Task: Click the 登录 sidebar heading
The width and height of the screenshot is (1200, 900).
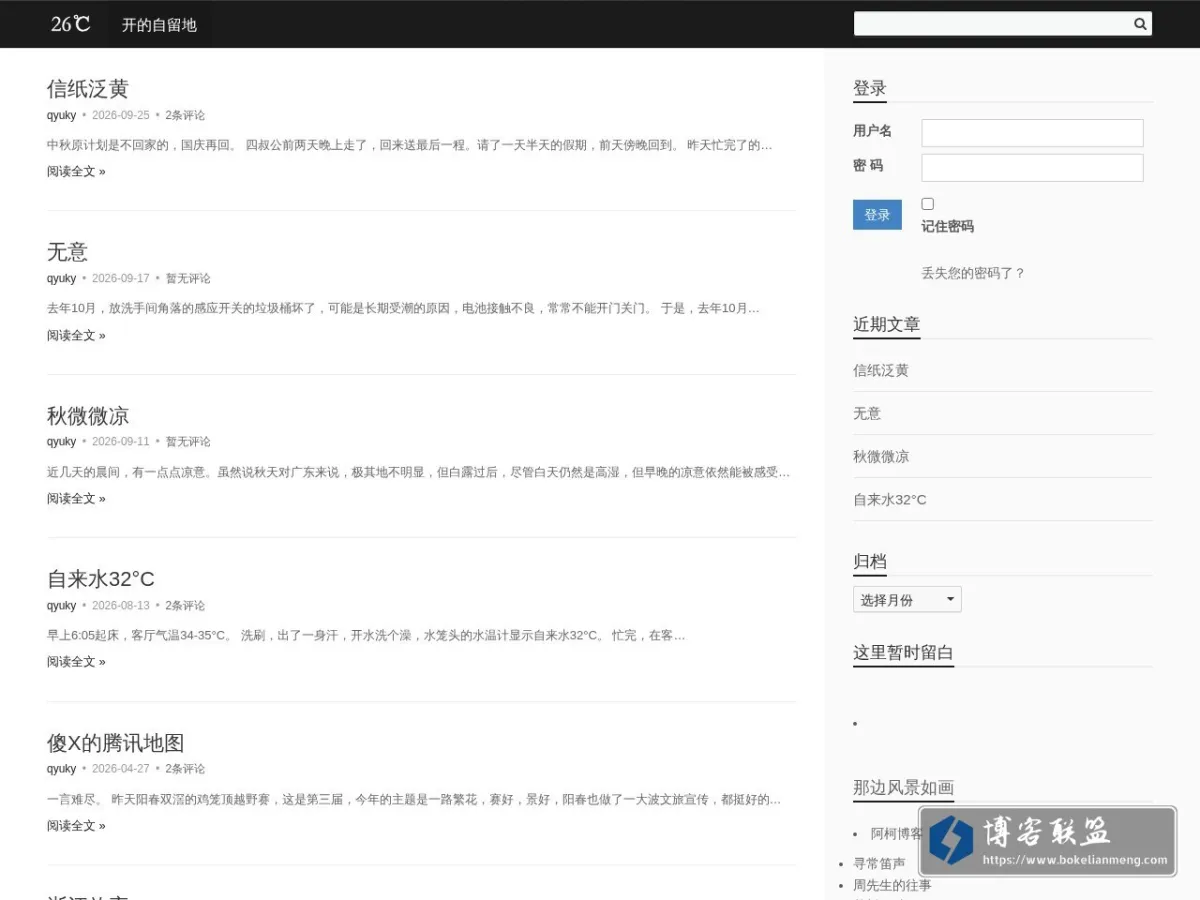Action: (870, 88)
